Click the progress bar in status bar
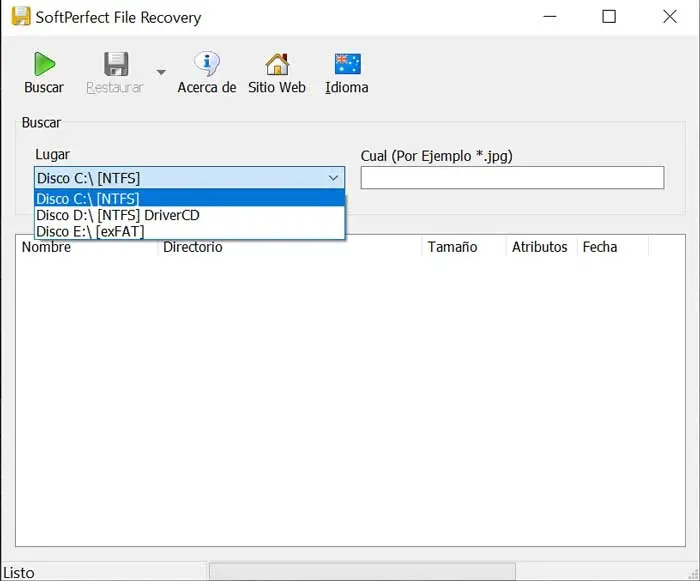The height and width of the screenshot is (581, 700). tap(362, 572)
